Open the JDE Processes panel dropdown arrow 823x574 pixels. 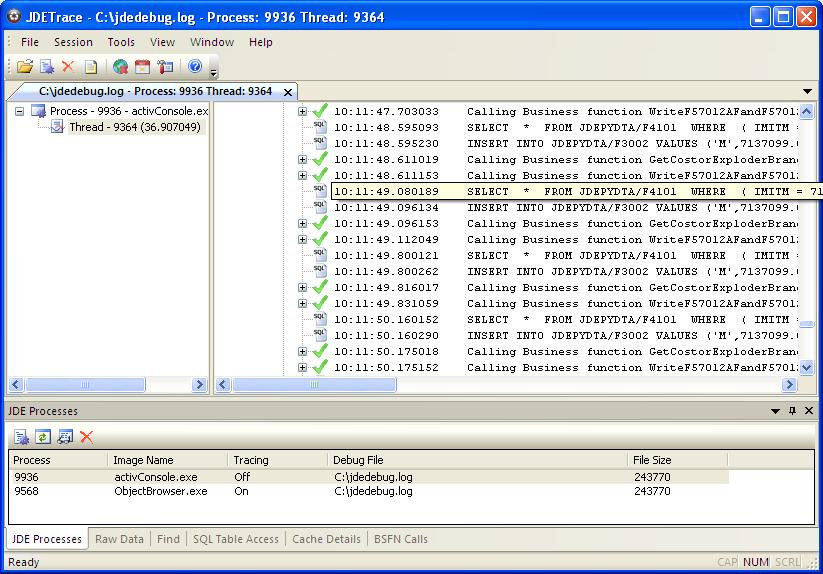click(x=775, y=411)
